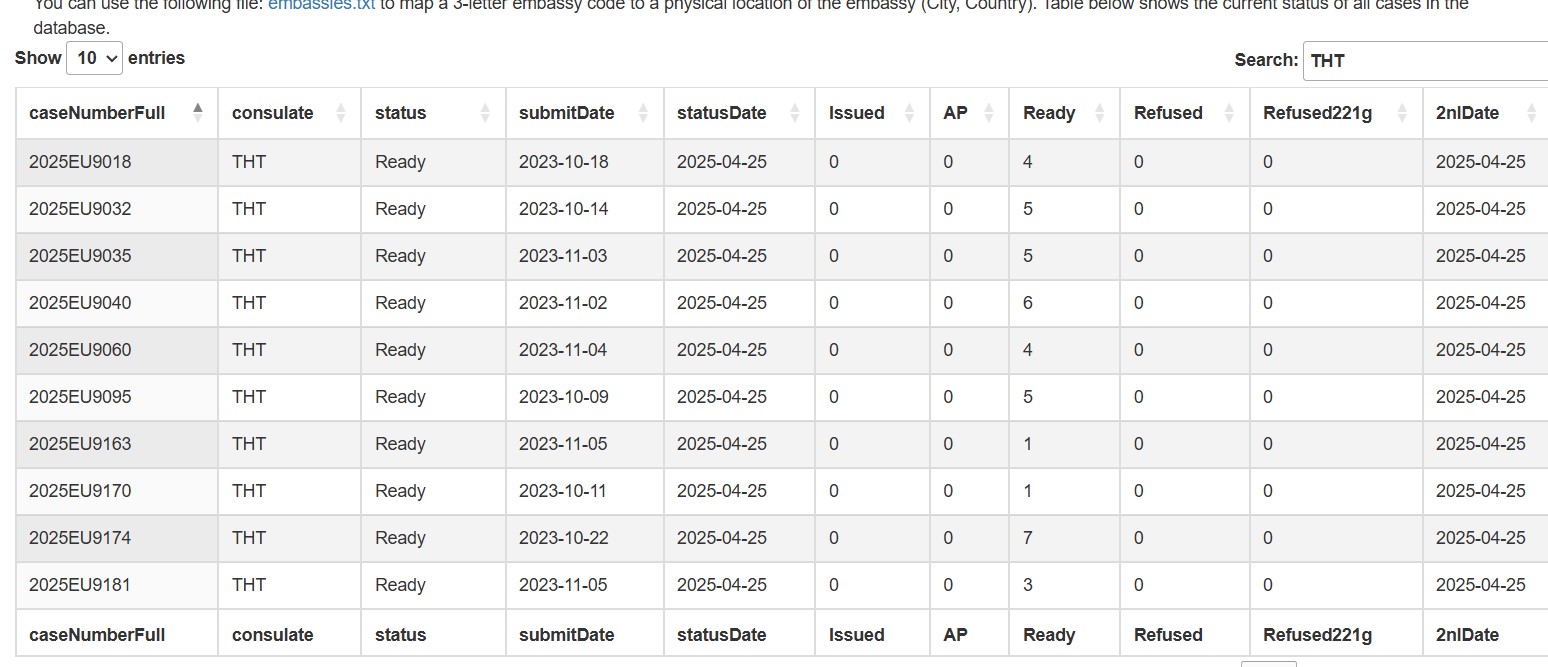Click statusDate column sort icon

click(794, 113)
